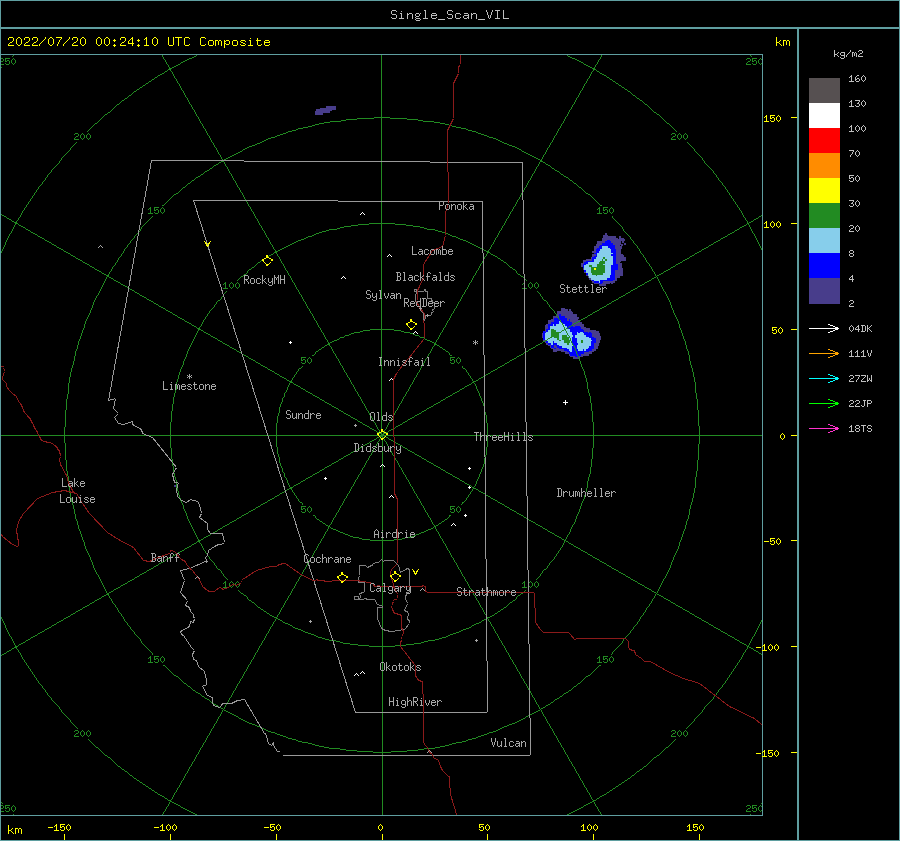This screenshot has width=900, height=841.
Task: Pick the yellow 30-50 legend swatch
Action: point(824,191)
